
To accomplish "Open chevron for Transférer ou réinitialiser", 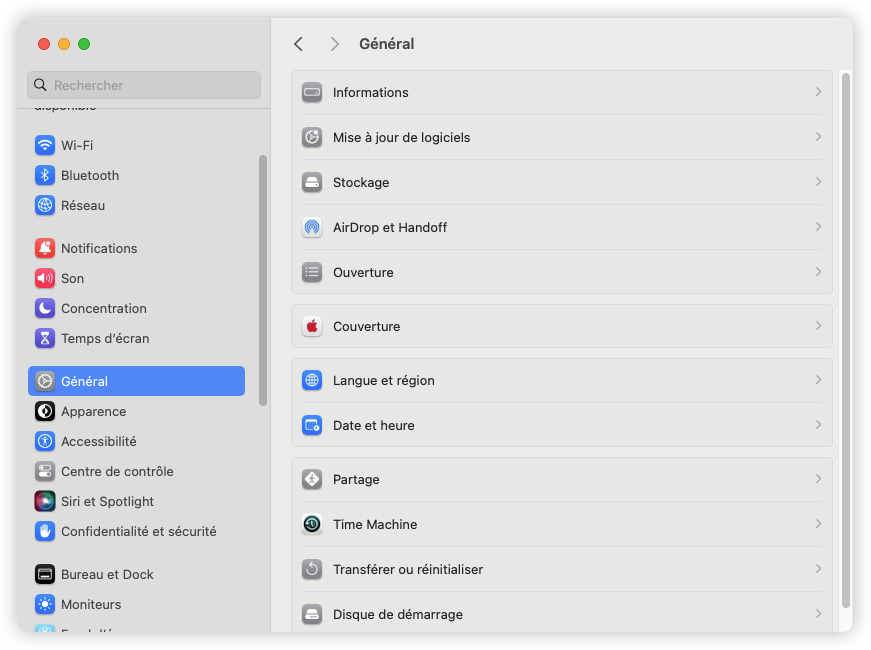I will (x=818, y=569).
